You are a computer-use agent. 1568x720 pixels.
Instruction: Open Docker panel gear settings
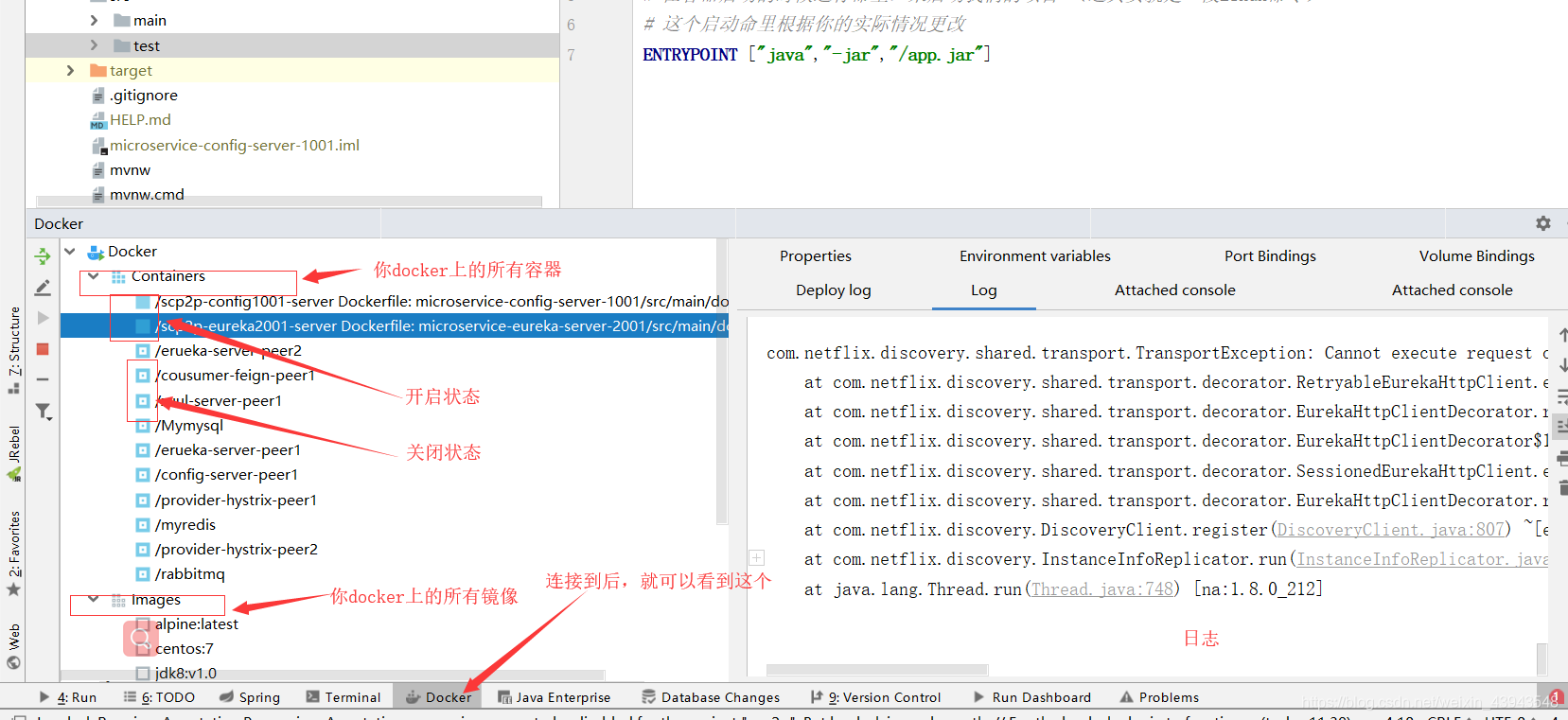point(1543,223)
